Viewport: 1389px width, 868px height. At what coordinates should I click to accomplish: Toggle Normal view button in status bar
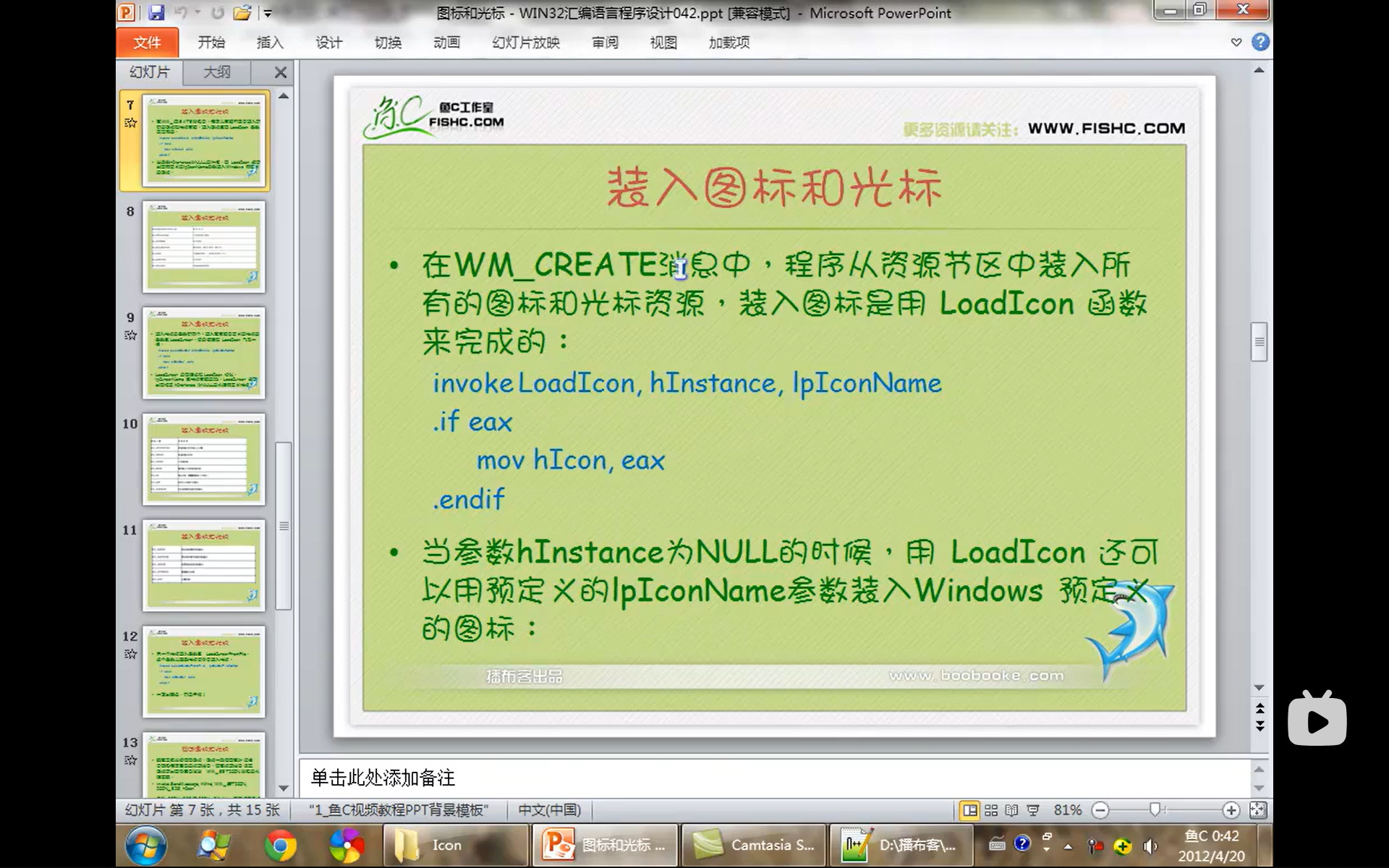pyautogui.click(x=969, y=810)
